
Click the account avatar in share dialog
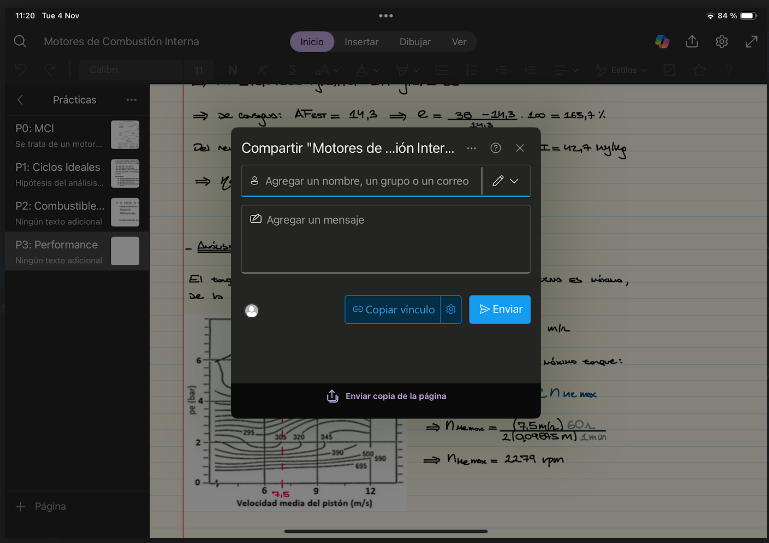pyautogui.click(x=252, y=310)
